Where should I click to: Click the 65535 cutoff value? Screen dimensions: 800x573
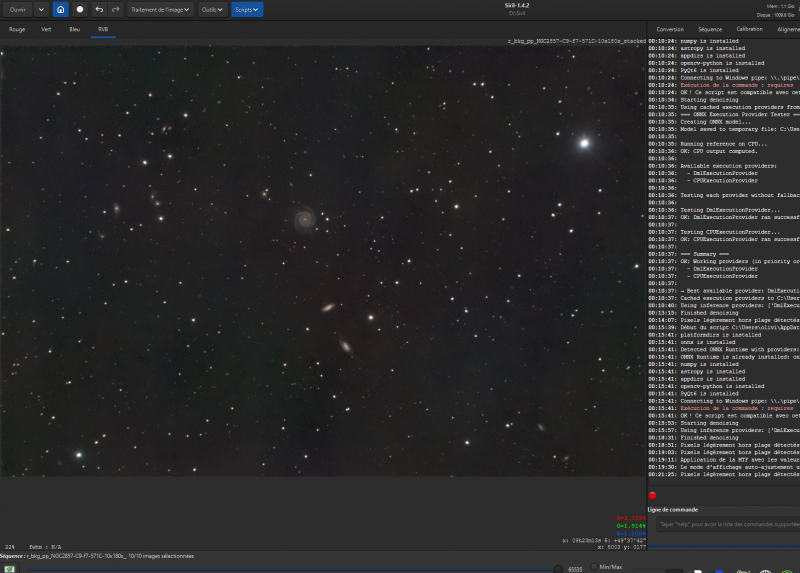[x=575, y=569]
